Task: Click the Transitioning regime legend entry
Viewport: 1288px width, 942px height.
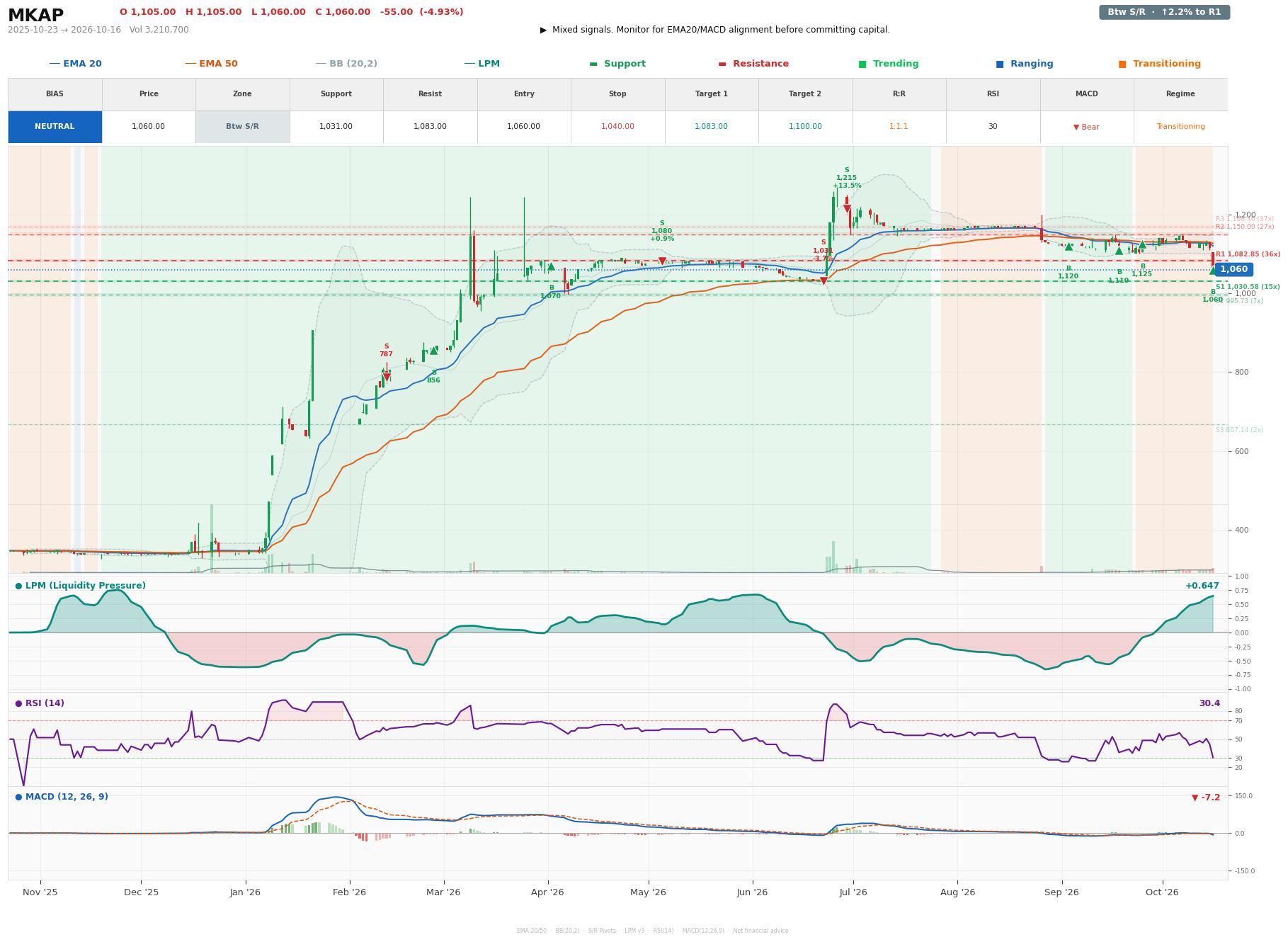Action: click(1159, 64)
